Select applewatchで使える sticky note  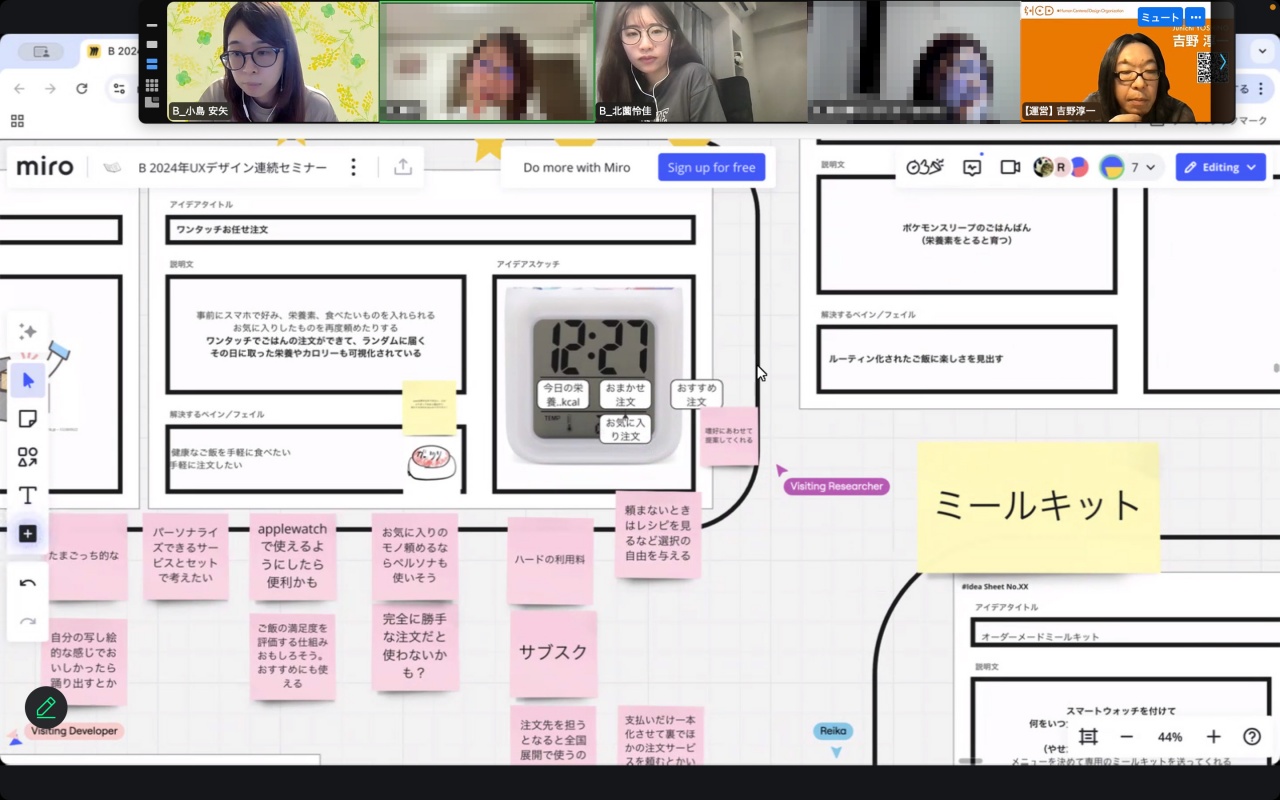tap(292, 556)
